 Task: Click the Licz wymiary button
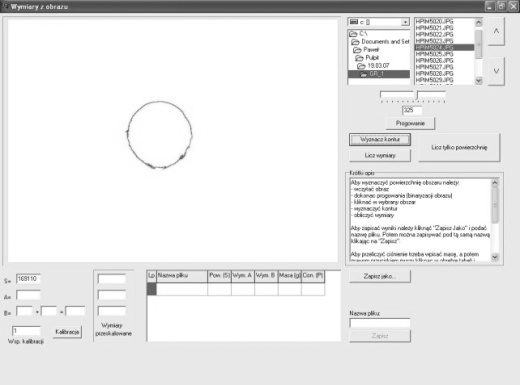380,155
